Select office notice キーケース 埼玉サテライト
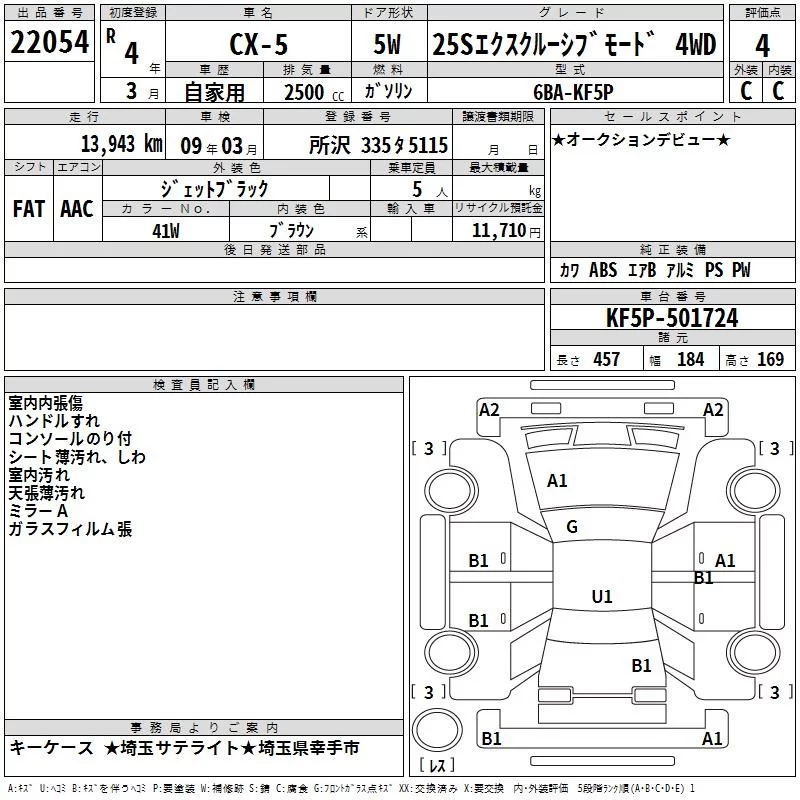 pyautogui.click(x=184, y=748)
